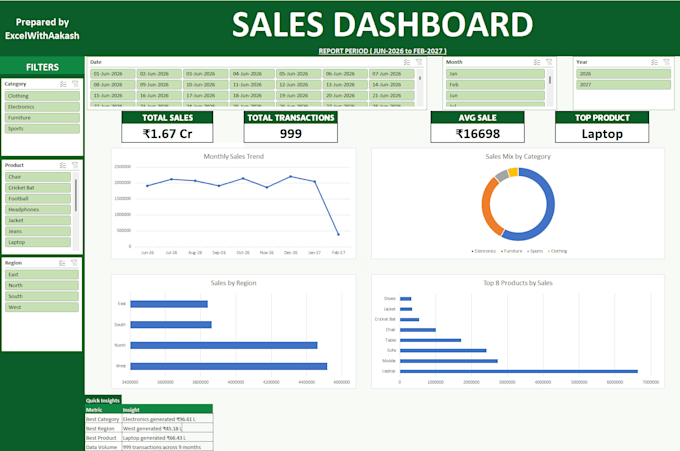
Task: Select Sports in the Category slicer
Action: click(42, 128)
